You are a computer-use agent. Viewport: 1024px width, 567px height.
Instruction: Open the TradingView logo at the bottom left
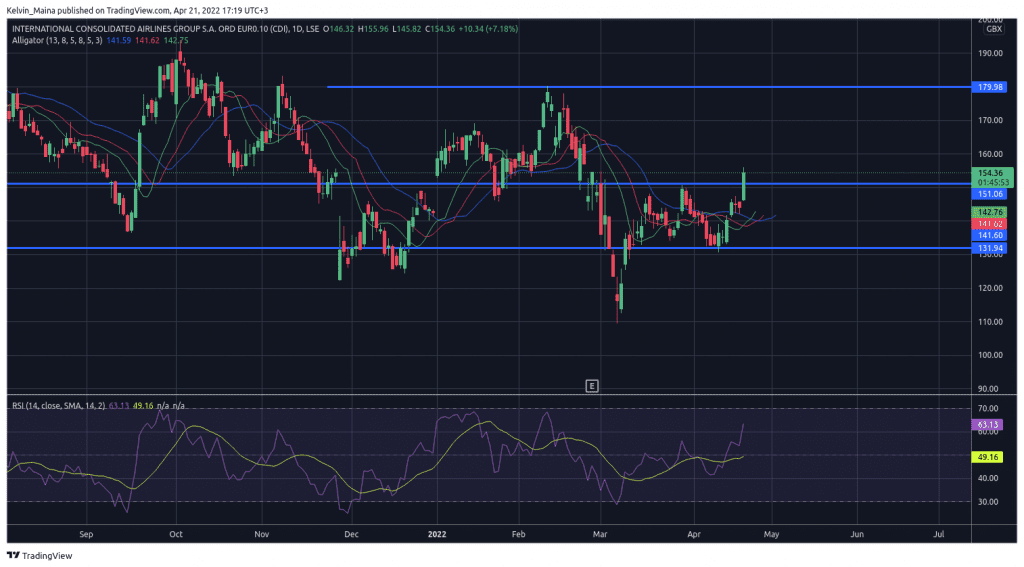[40, 555]
